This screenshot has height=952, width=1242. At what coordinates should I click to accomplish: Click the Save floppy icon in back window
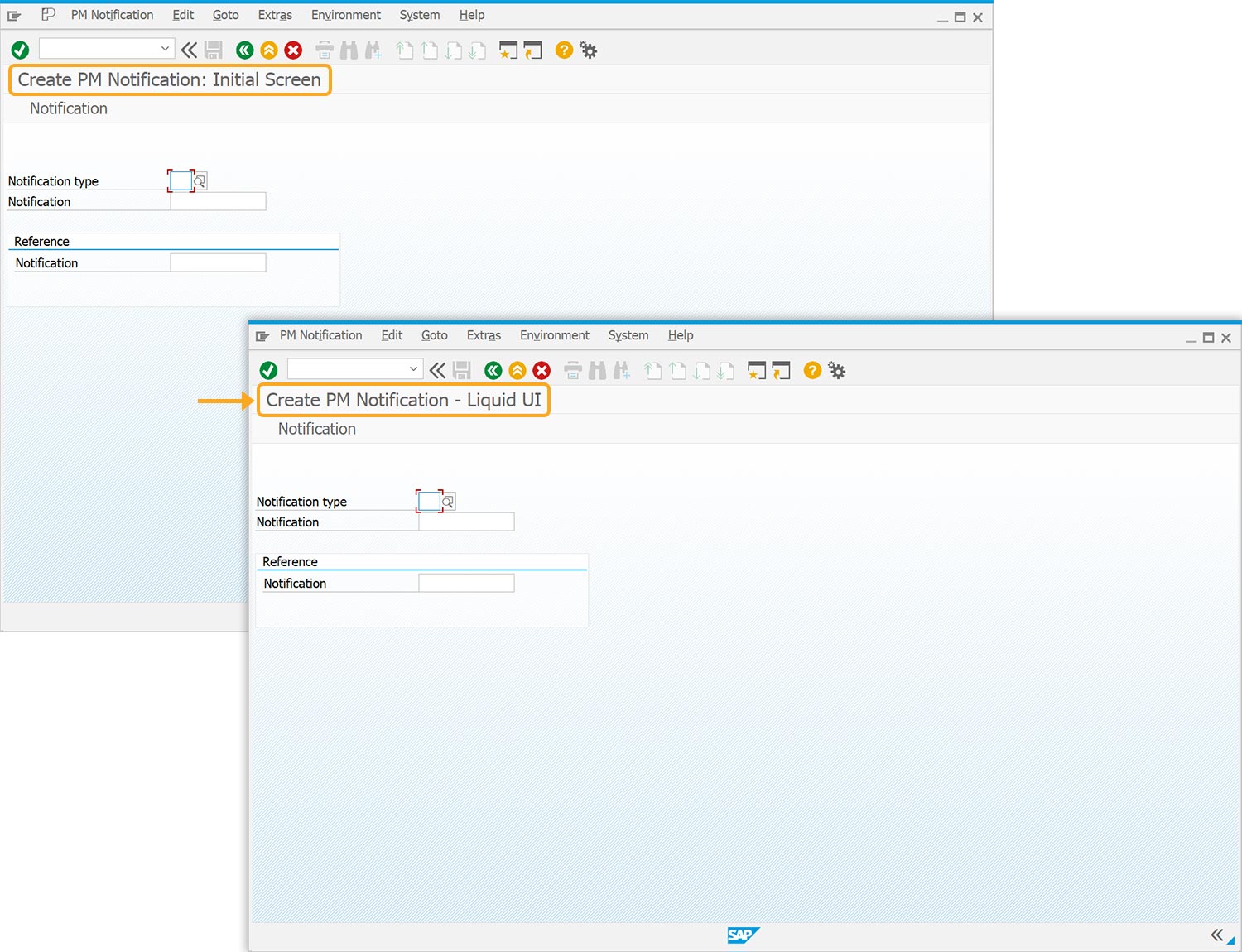pos(214,50)
